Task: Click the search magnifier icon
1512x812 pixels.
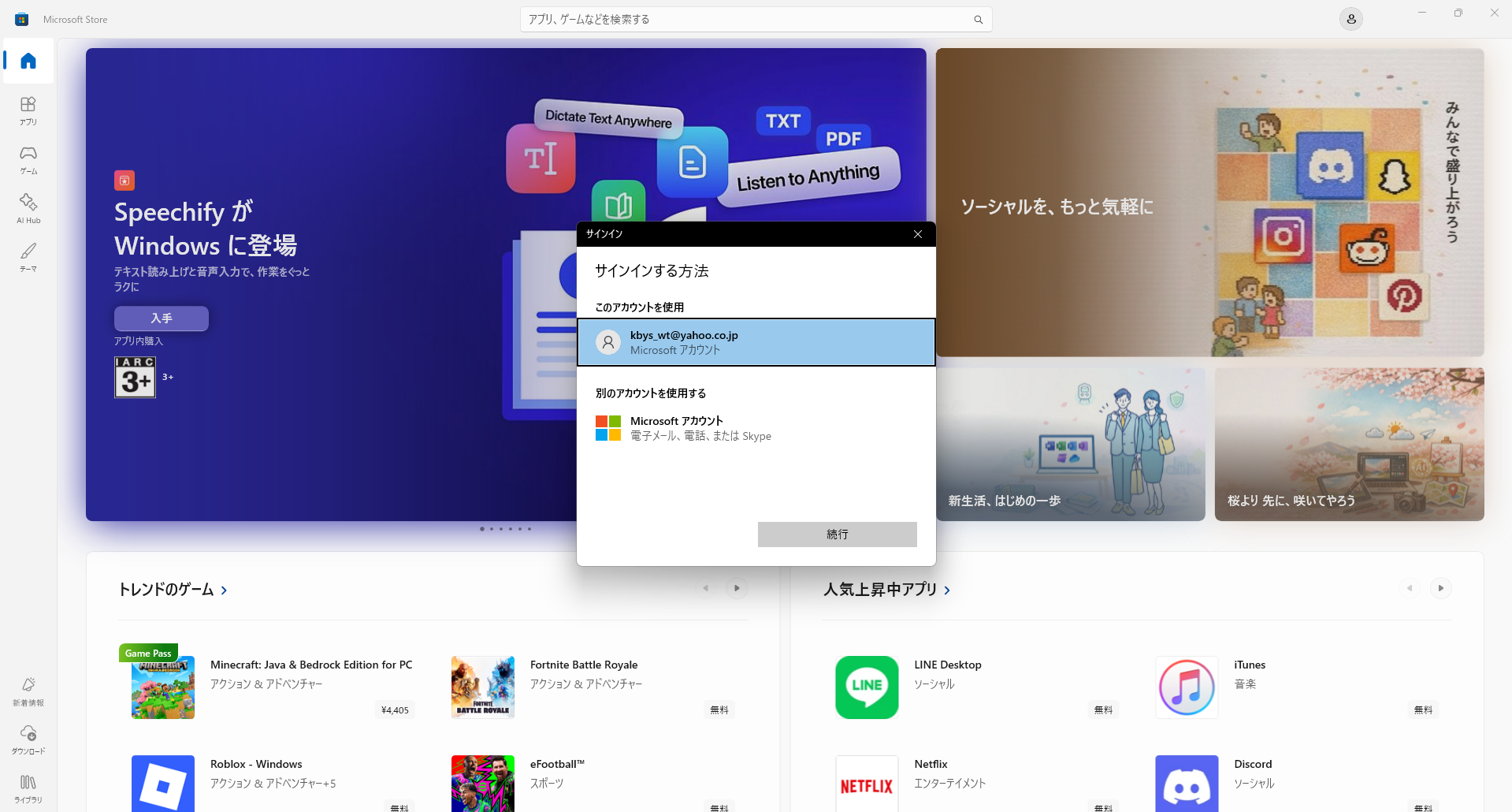Action: point(977,19)
